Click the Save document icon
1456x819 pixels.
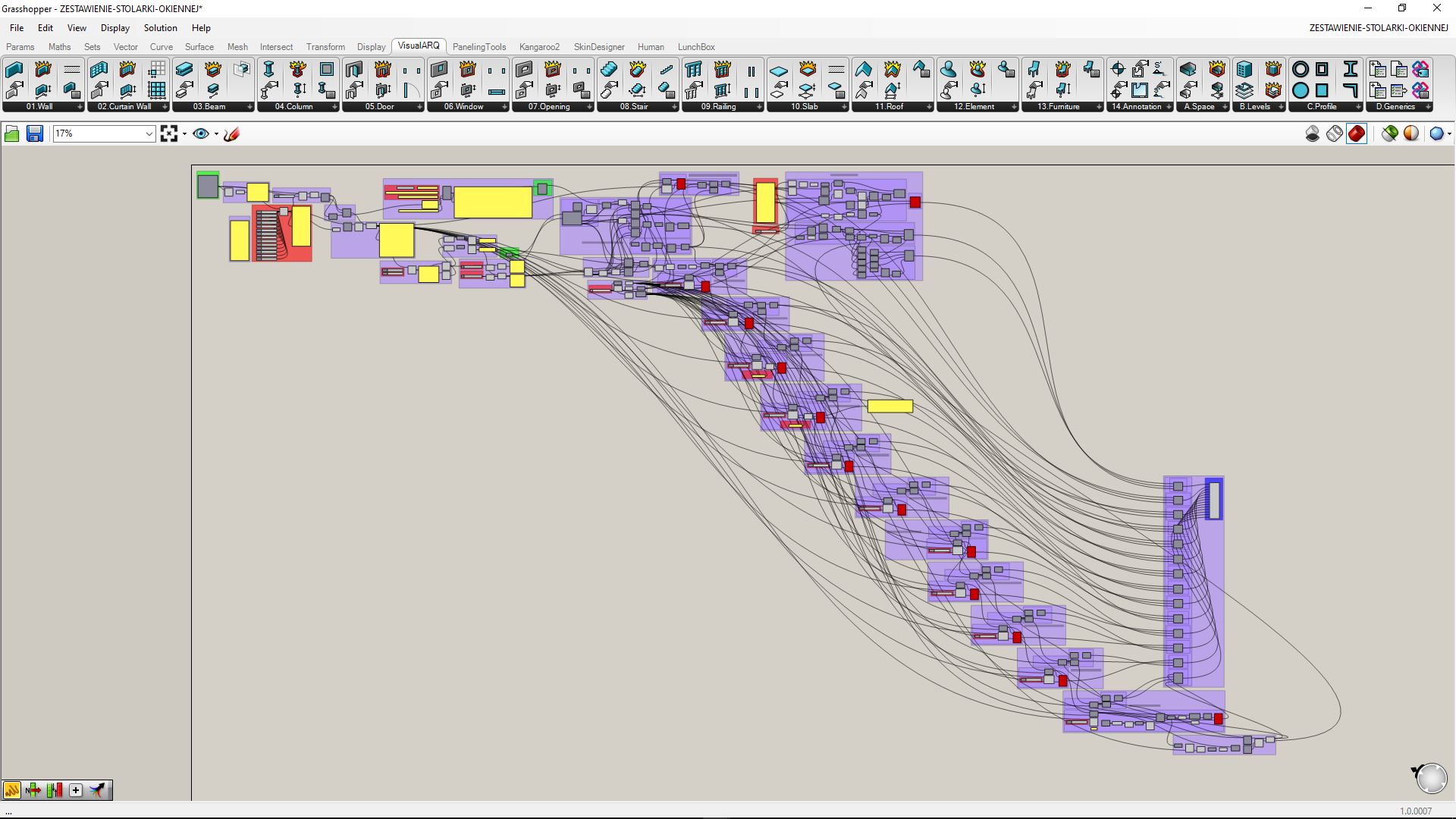click(35, 134)
